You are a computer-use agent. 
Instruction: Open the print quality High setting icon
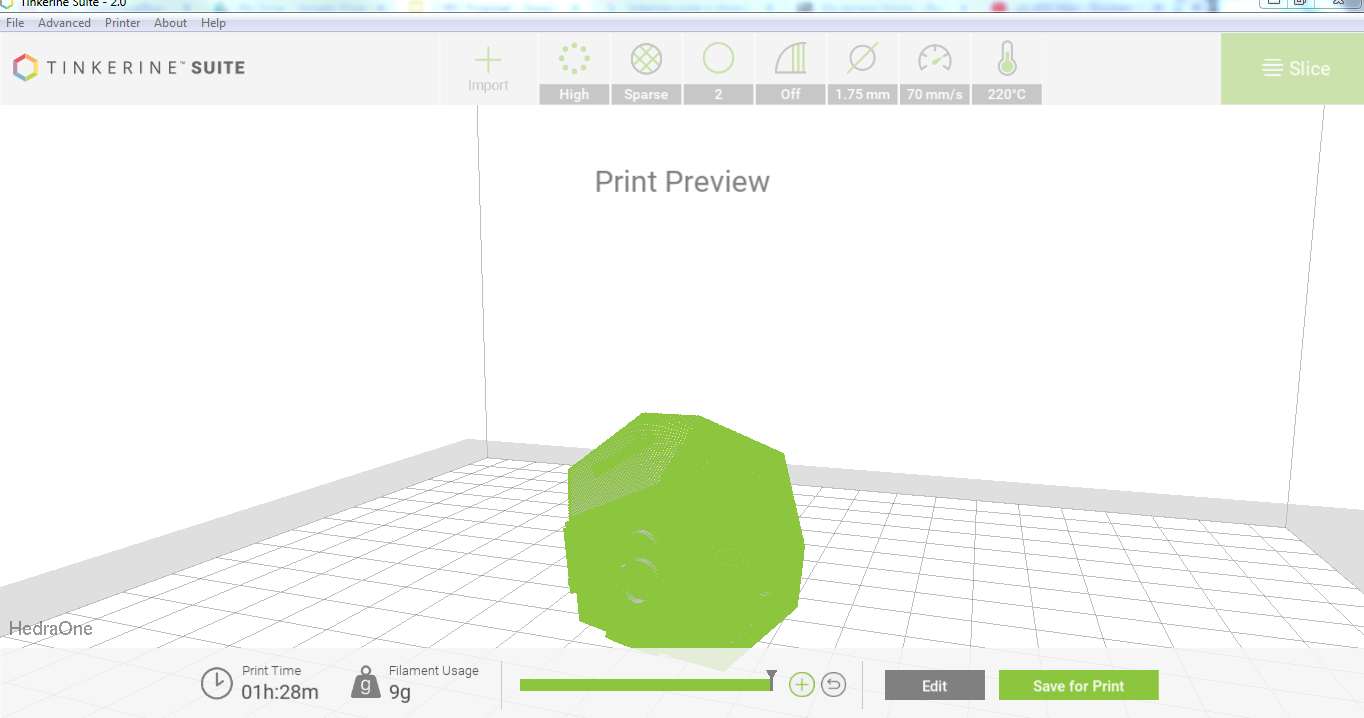pos(574,60)
